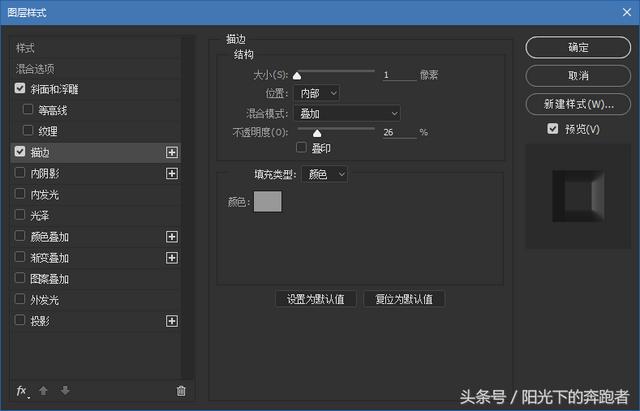Enable the 外发光 checkbox
The width and height of the screenshot is (640, 411).
[20, 299]
